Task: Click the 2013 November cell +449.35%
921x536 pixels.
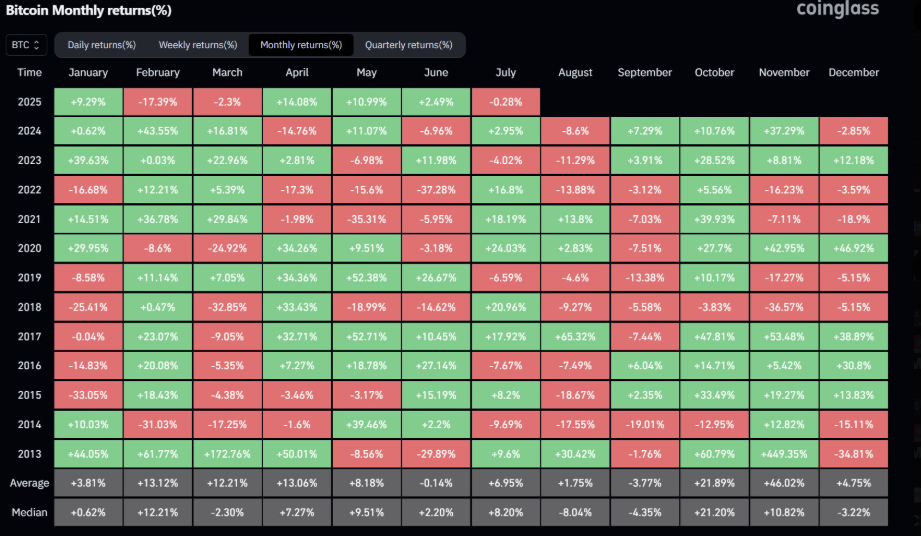Action: (784, 454)
